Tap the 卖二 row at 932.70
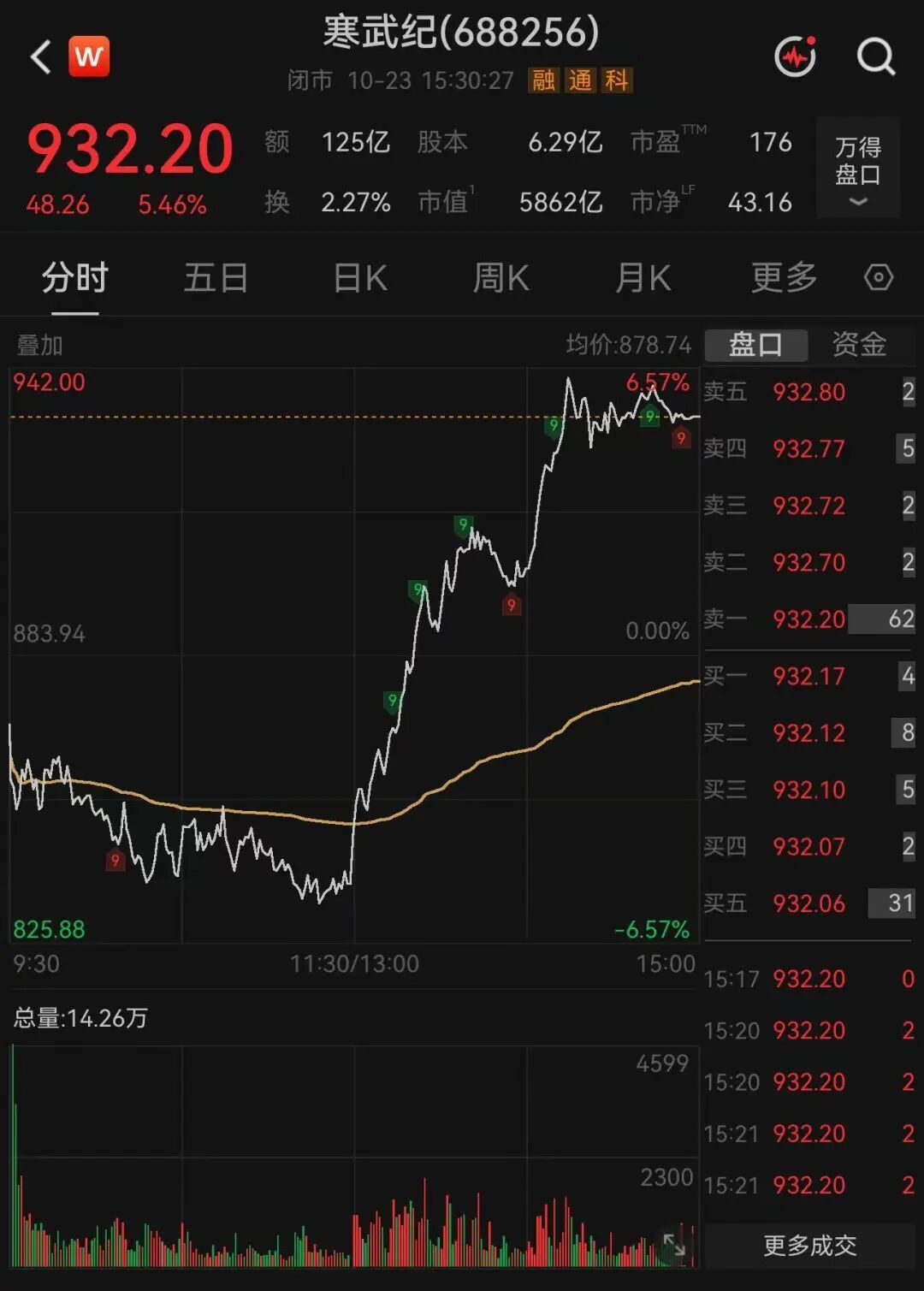The height and width of the screenshot is (1291, 924). (809, 562)
